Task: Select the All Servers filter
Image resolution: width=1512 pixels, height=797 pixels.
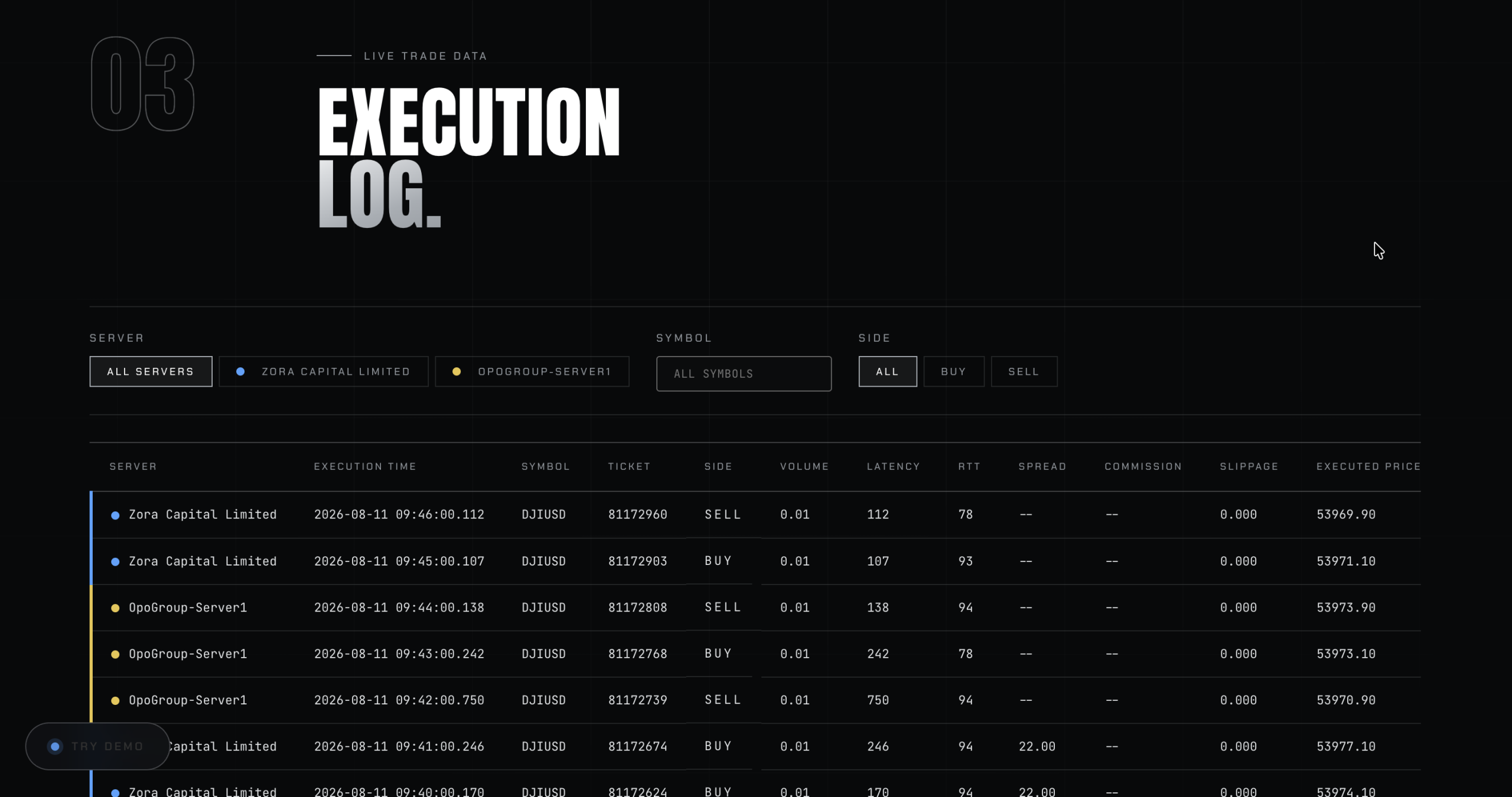Action: pos(151,371)
